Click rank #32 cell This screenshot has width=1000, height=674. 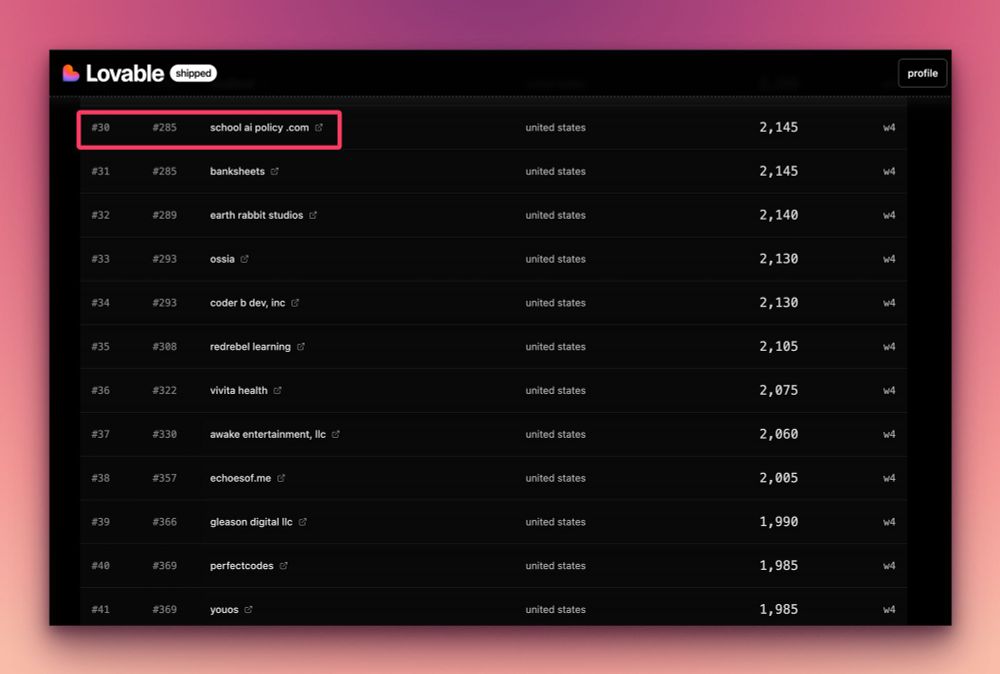click(100, 216)
